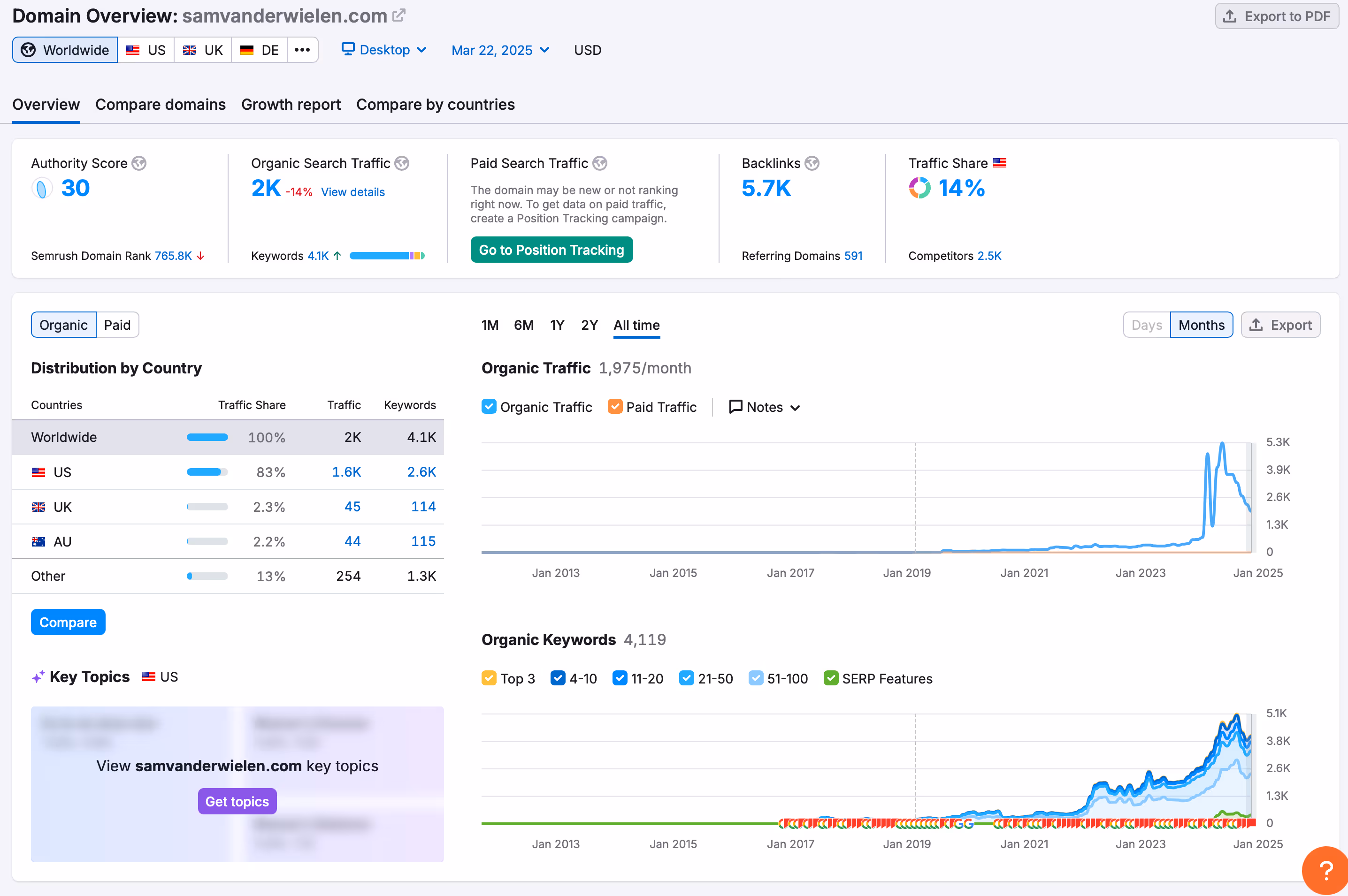Click globe icon beside Organic Search Traffic
This screenshot has width=1348, height=896.
(402, 163)
